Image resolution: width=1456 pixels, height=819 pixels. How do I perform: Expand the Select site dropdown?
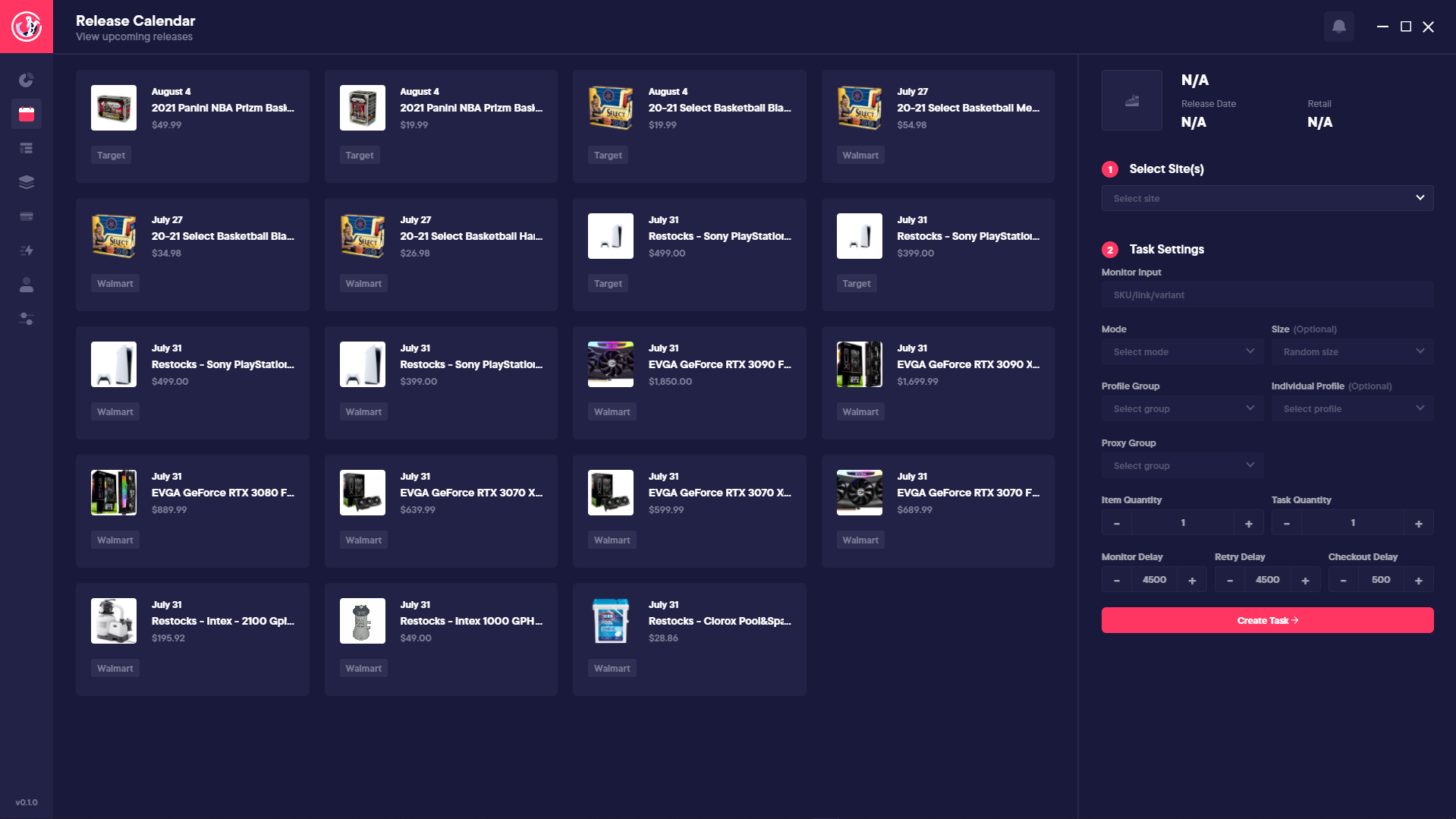[x=1267, y=198]
